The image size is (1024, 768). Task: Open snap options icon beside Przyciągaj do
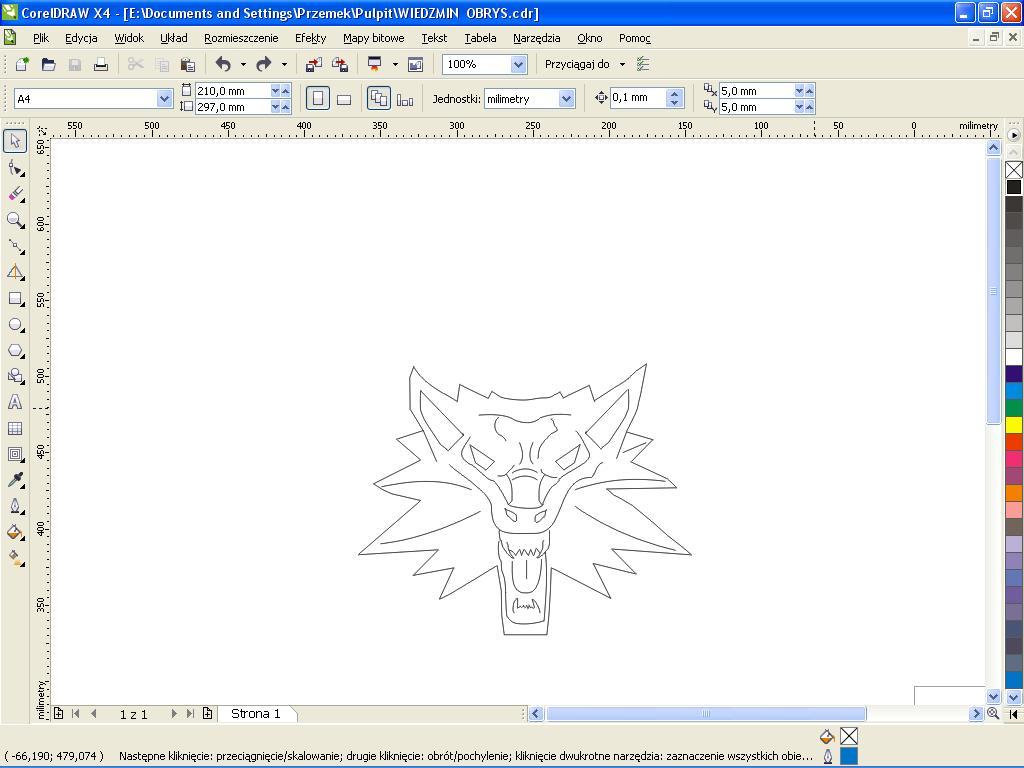click(643, 64)
